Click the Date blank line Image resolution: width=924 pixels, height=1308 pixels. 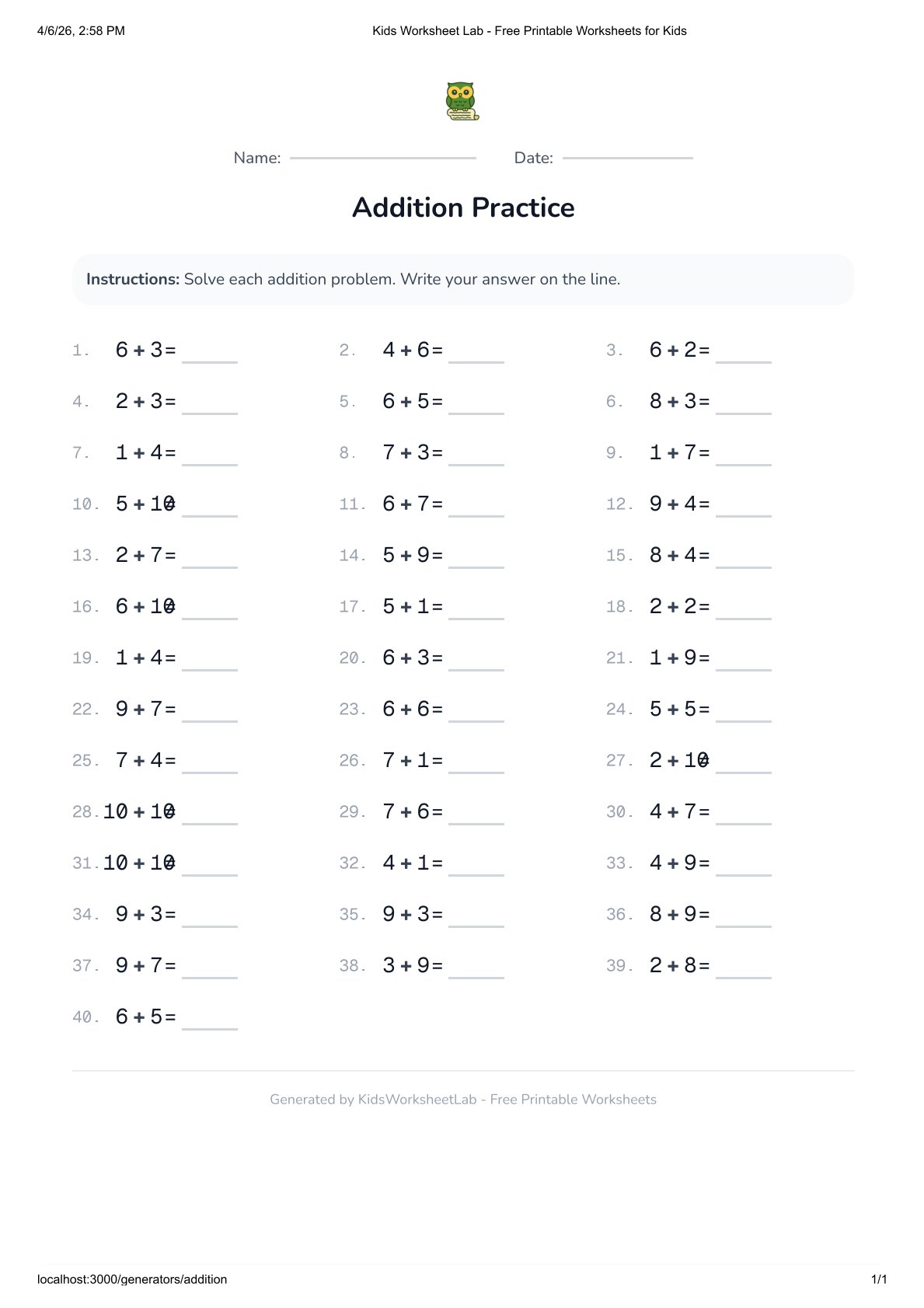click(627, 158)
